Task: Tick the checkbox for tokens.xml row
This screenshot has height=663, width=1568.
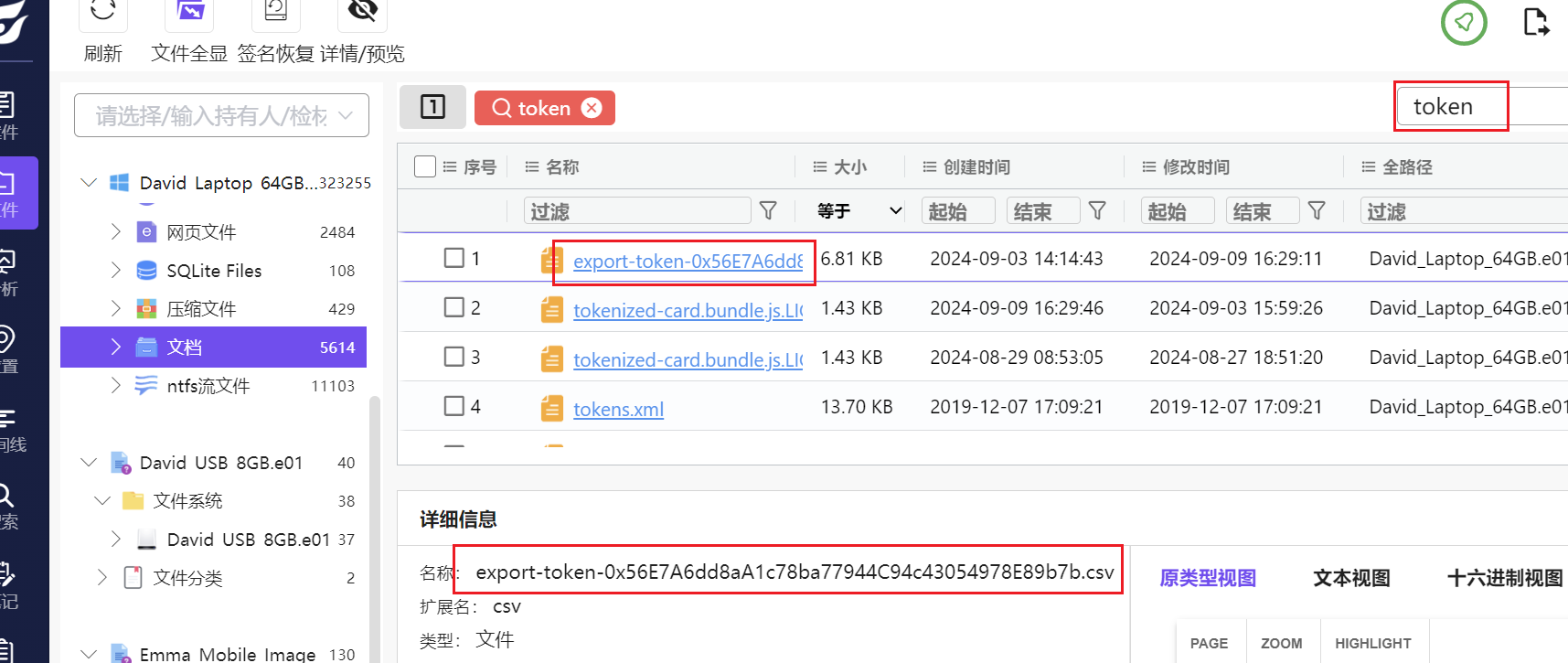Action: coord(453,406)
